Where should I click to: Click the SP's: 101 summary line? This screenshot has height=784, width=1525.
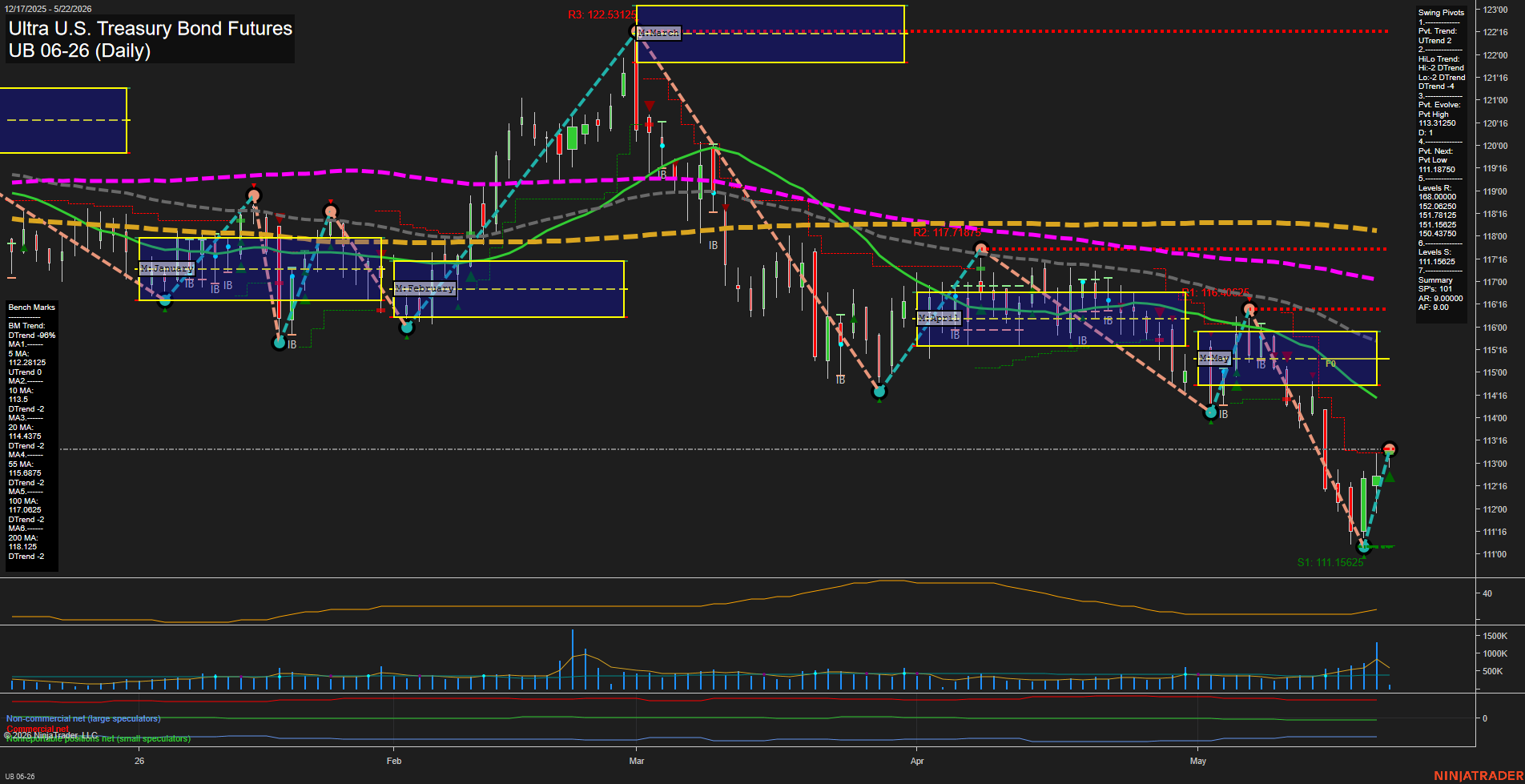coord(1434,289)
